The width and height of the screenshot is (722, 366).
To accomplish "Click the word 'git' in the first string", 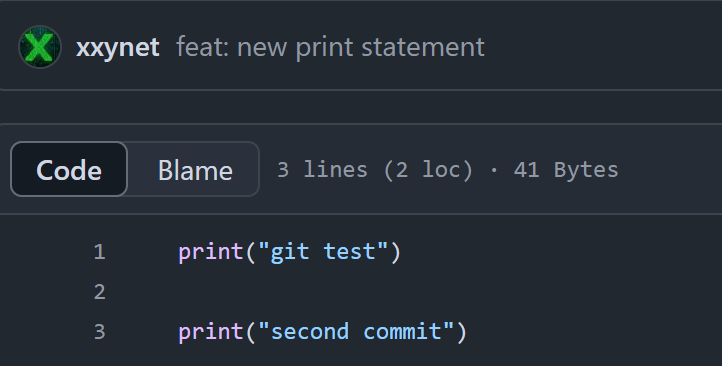I will click(289, 252).
